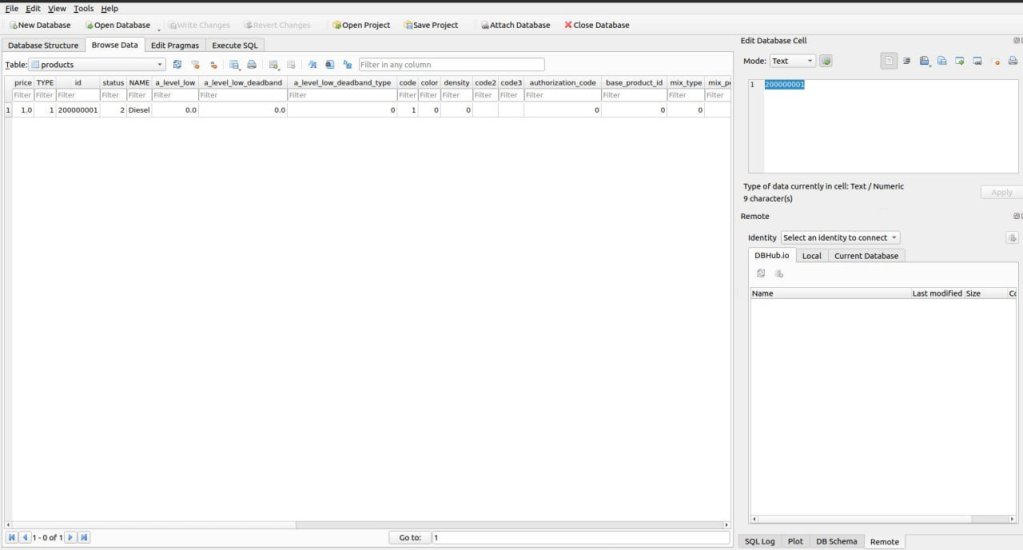
Task: Click the refresh table data icon
Action: tap(177, 64)
